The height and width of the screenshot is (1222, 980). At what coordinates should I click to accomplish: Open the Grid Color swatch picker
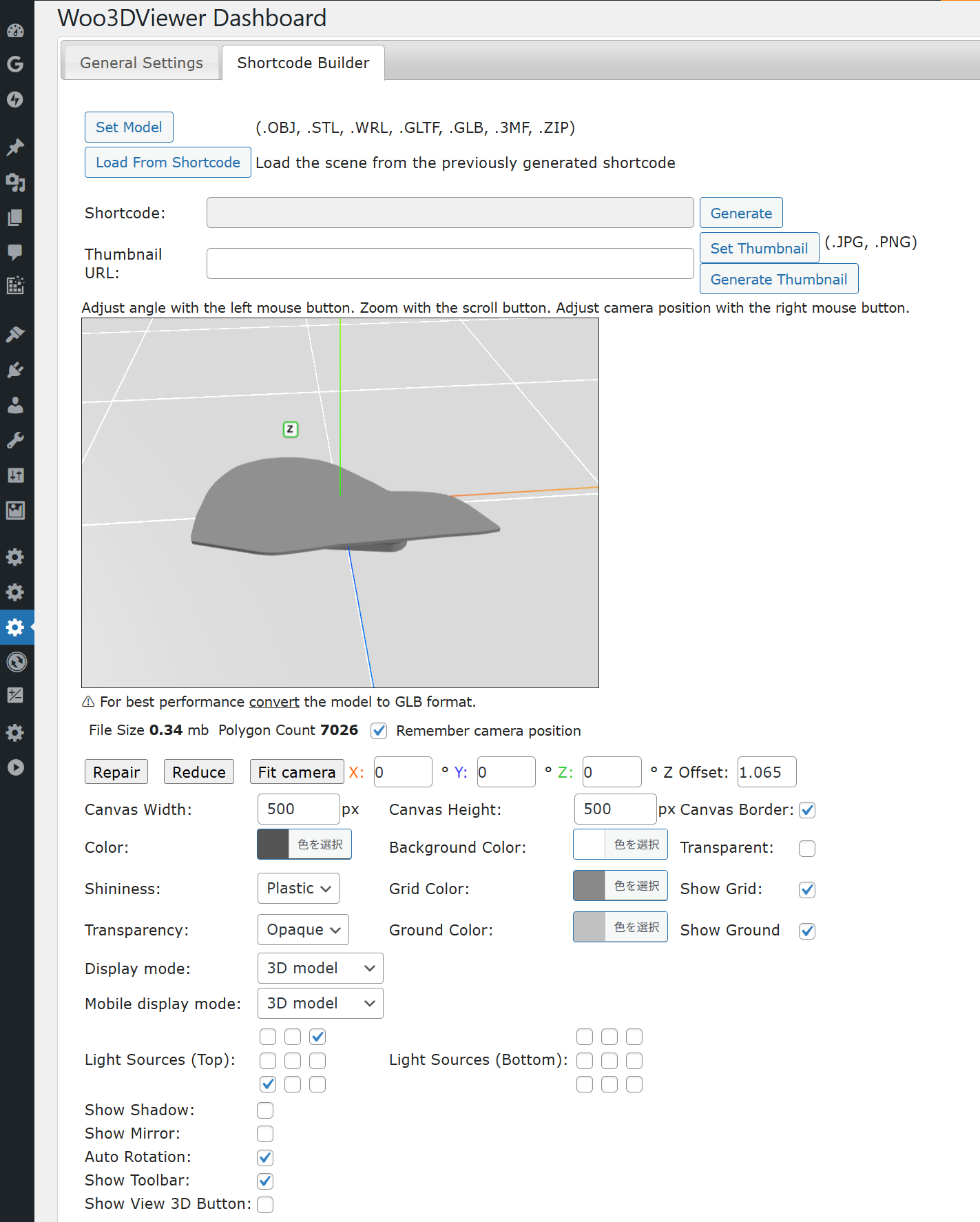(621, 886)
